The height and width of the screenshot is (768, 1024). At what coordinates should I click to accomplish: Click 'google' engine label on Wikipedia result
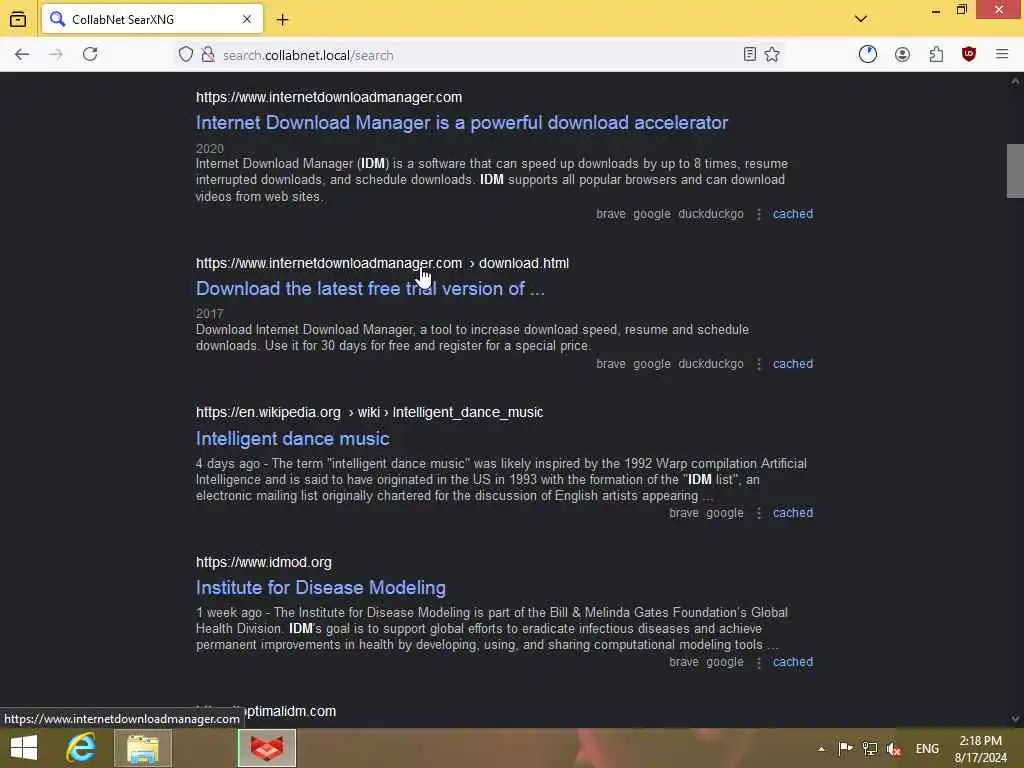tap(724, 513)
